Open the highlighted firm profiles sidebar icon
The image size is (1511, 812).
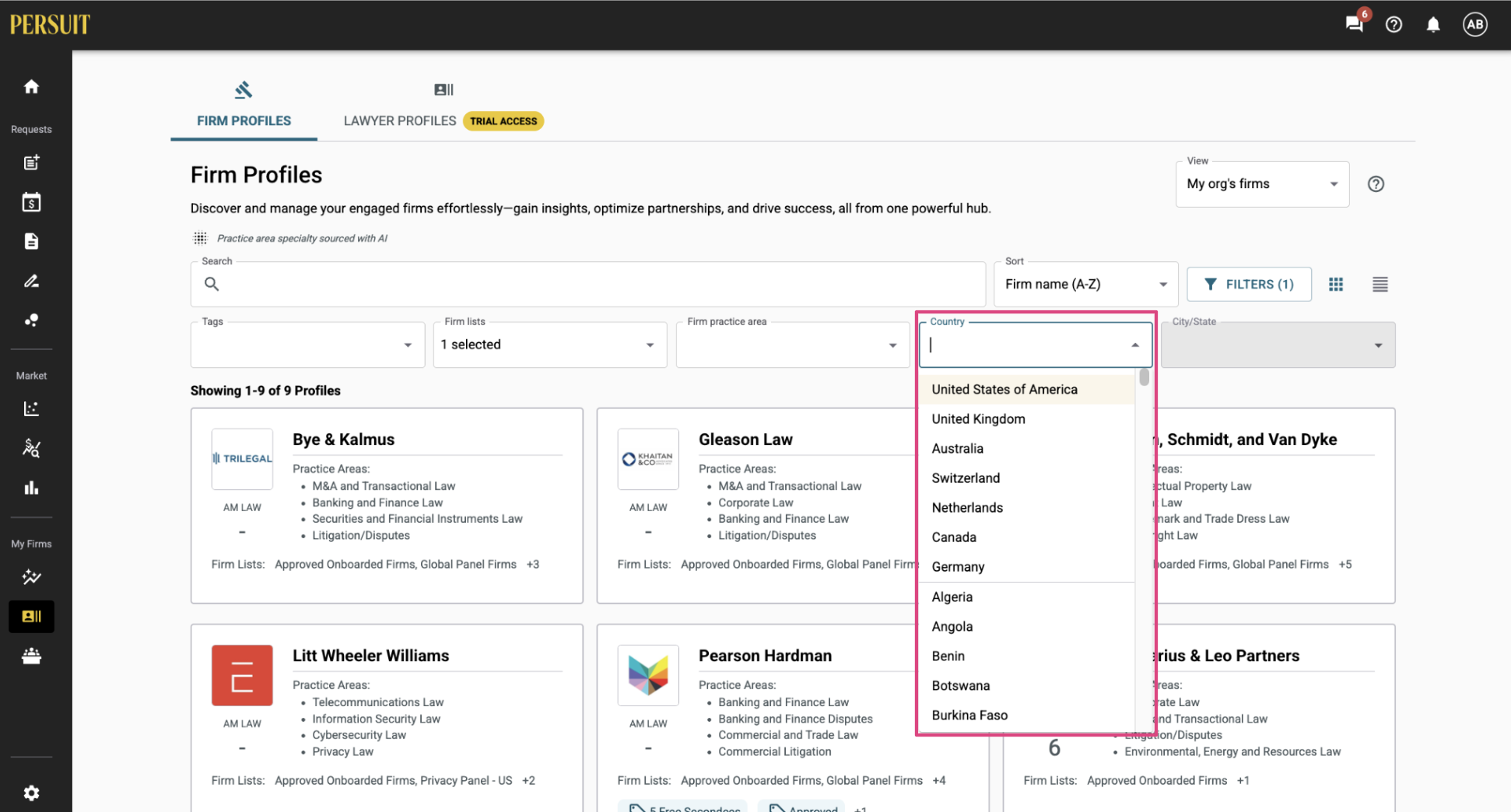click(x=31, y=617)
